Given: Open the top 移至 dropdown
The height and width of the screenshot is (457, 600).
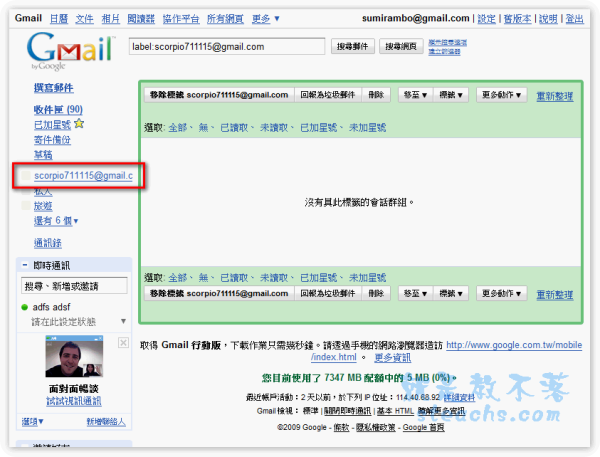Looking at the screenshot, I should 415,95.
